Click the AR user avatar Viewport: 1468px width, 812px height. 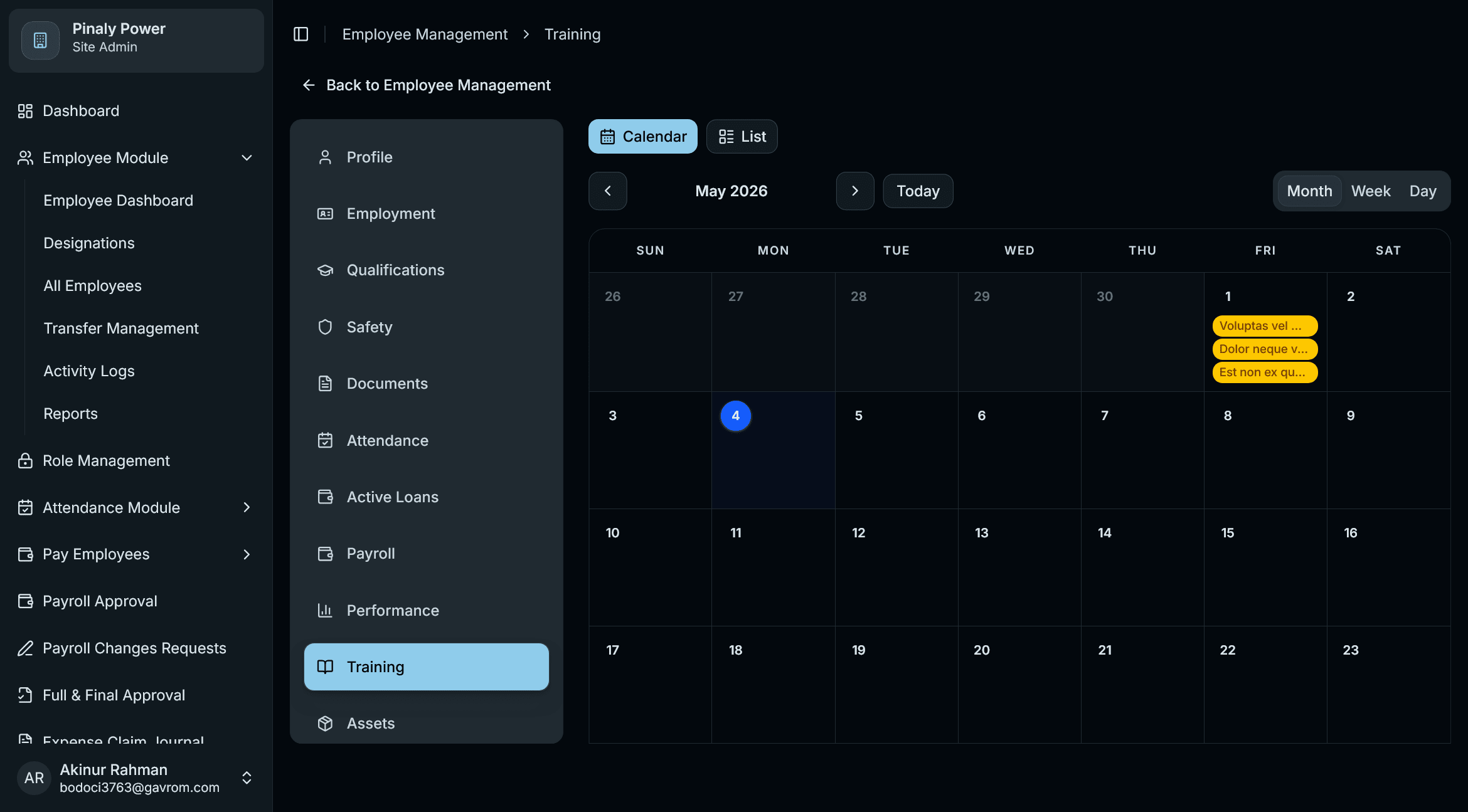coord(34,778)
